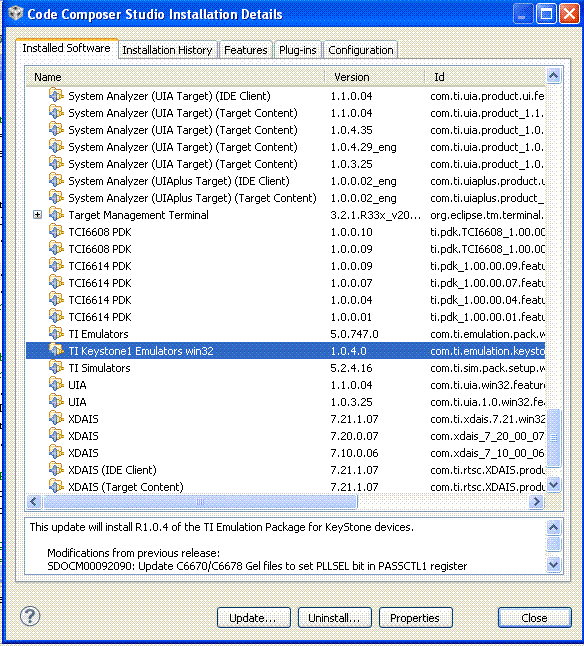Click the icon of TCI6614 PDK version 1.0.0.07
Viewport: 584px width, 646px height.
tap(56, 282)
